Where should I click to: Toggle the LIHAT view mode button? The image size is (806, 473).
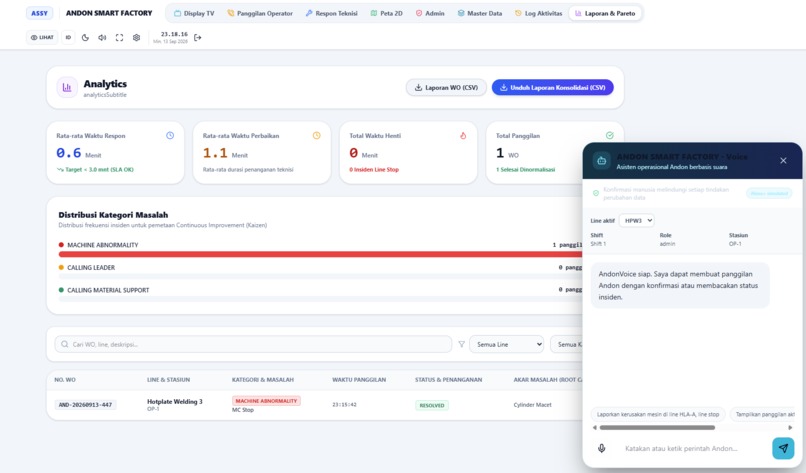(42, 38)
